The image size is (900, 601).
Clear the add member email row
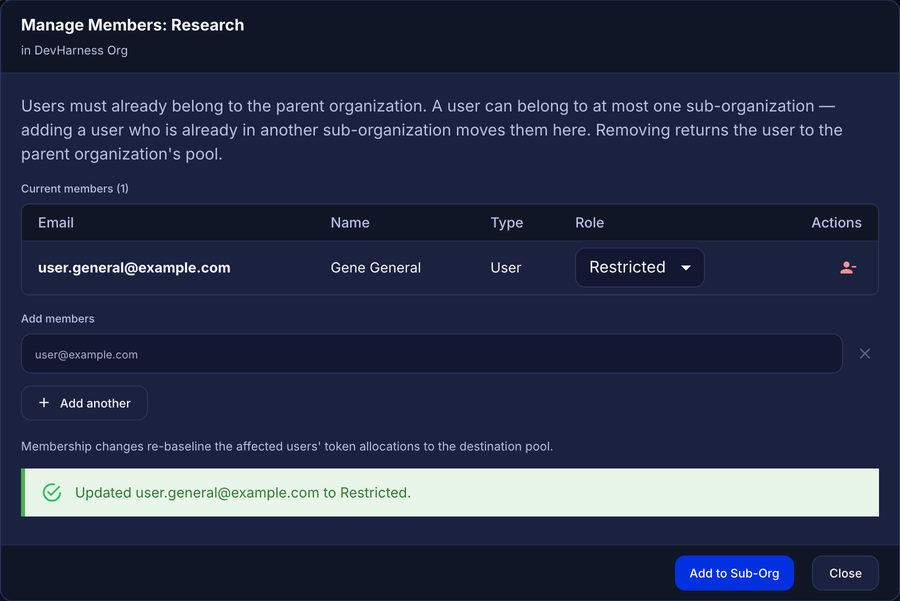864,354
